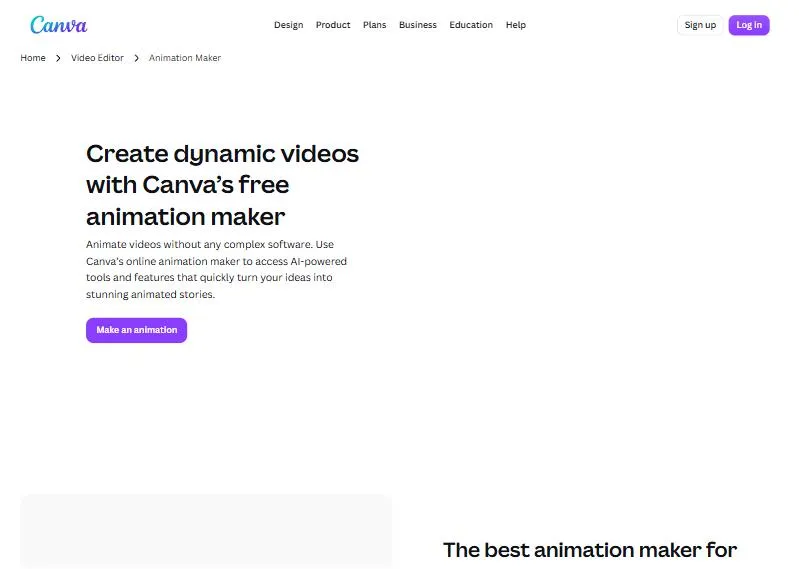This screenshot has height=569, width=799.
Task: Open the Product menu
Action: (x=333, y=25)
